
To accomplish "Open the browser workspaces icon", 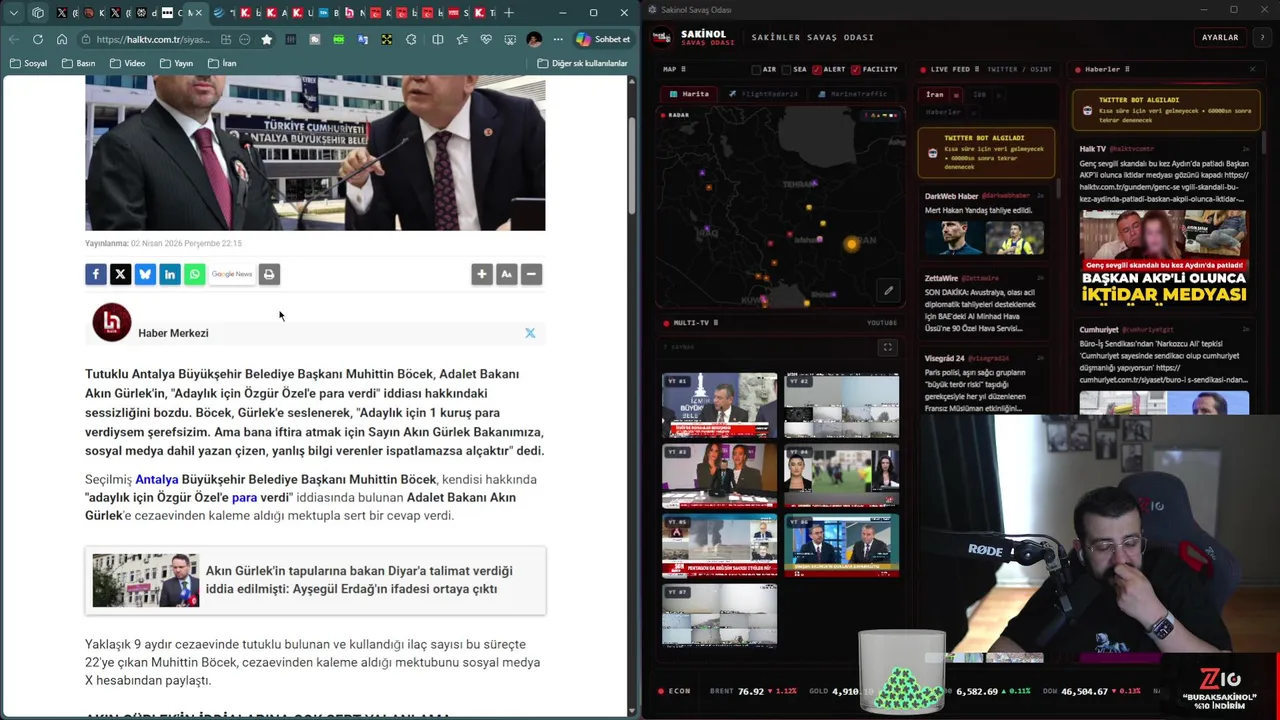I will 38,12.
